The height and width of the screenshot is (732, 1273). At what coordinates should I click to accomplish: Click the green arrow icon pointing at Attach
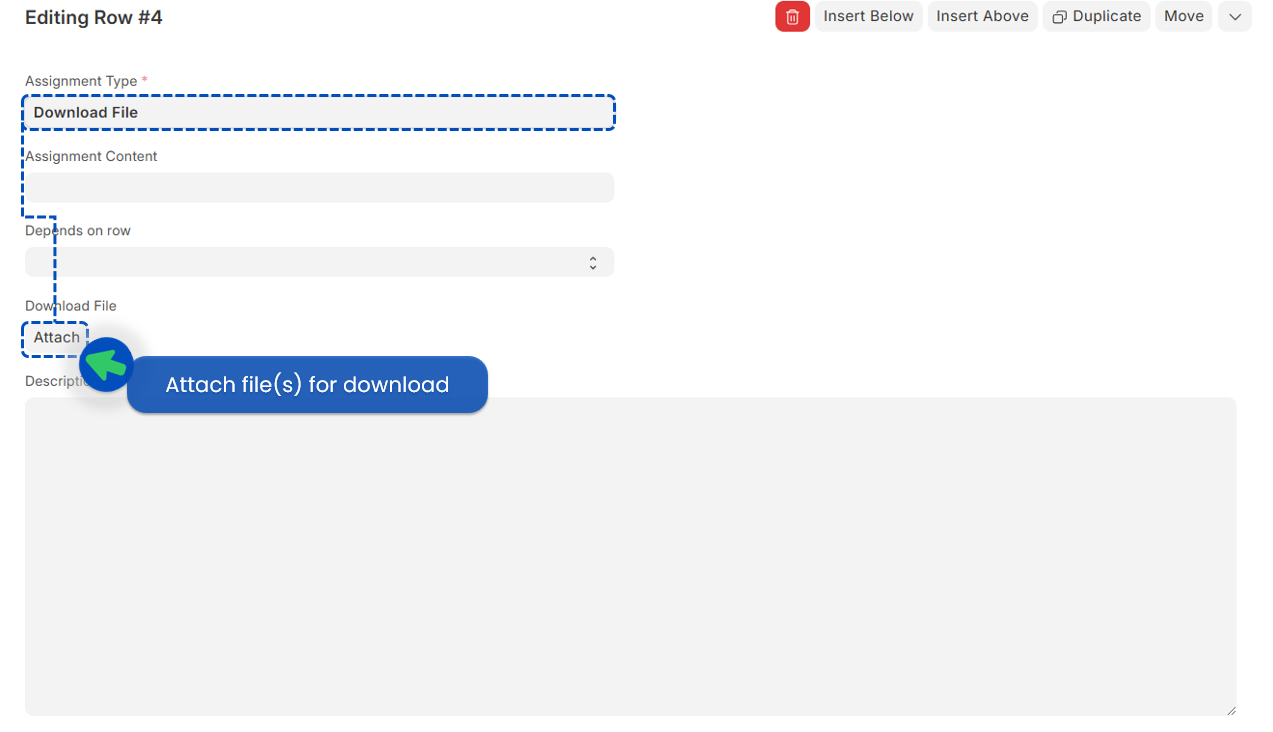pos(105,364)
